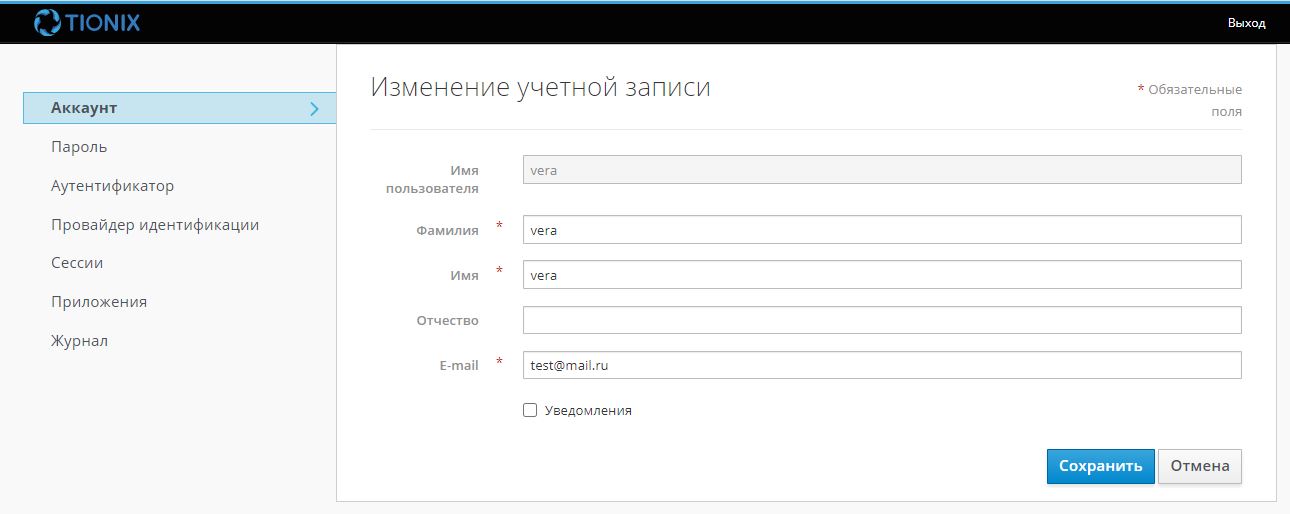
Task: Show the Сессии page
Action: (77, 263)
